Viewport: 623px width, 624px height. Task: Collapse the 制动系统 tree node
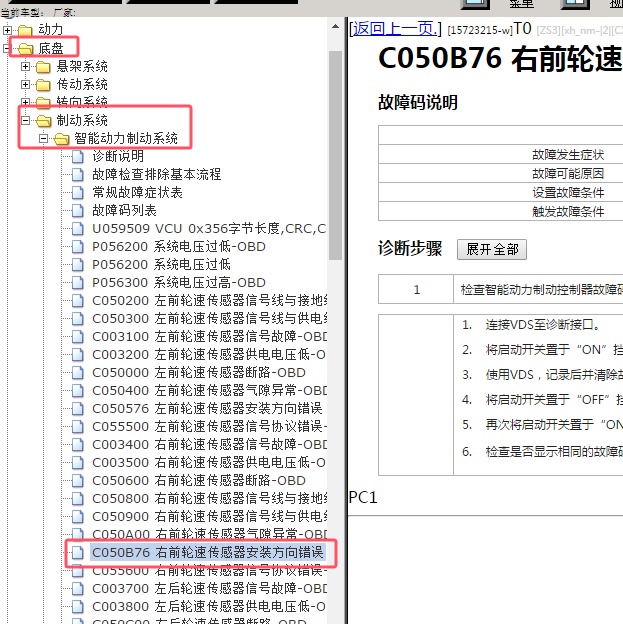pyautogui.click(x=25, y=120)
